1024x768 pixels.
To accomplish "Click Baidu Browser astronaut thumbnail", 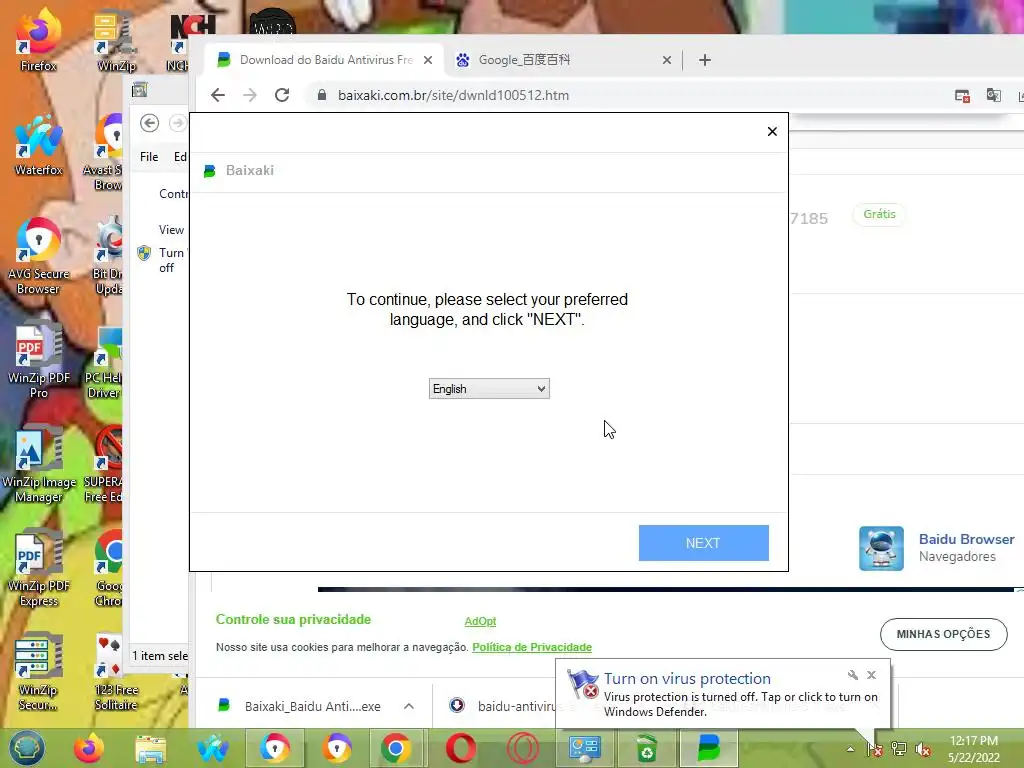I will click(881, 549).
